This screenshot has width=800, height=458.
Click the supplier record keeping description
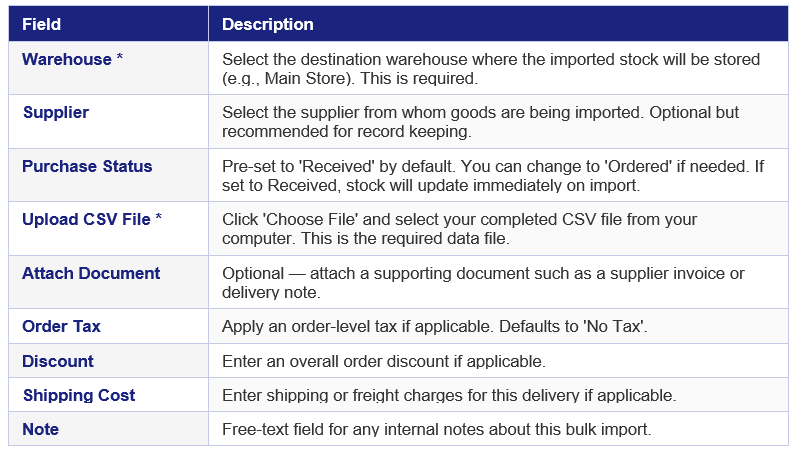point(480,122)
